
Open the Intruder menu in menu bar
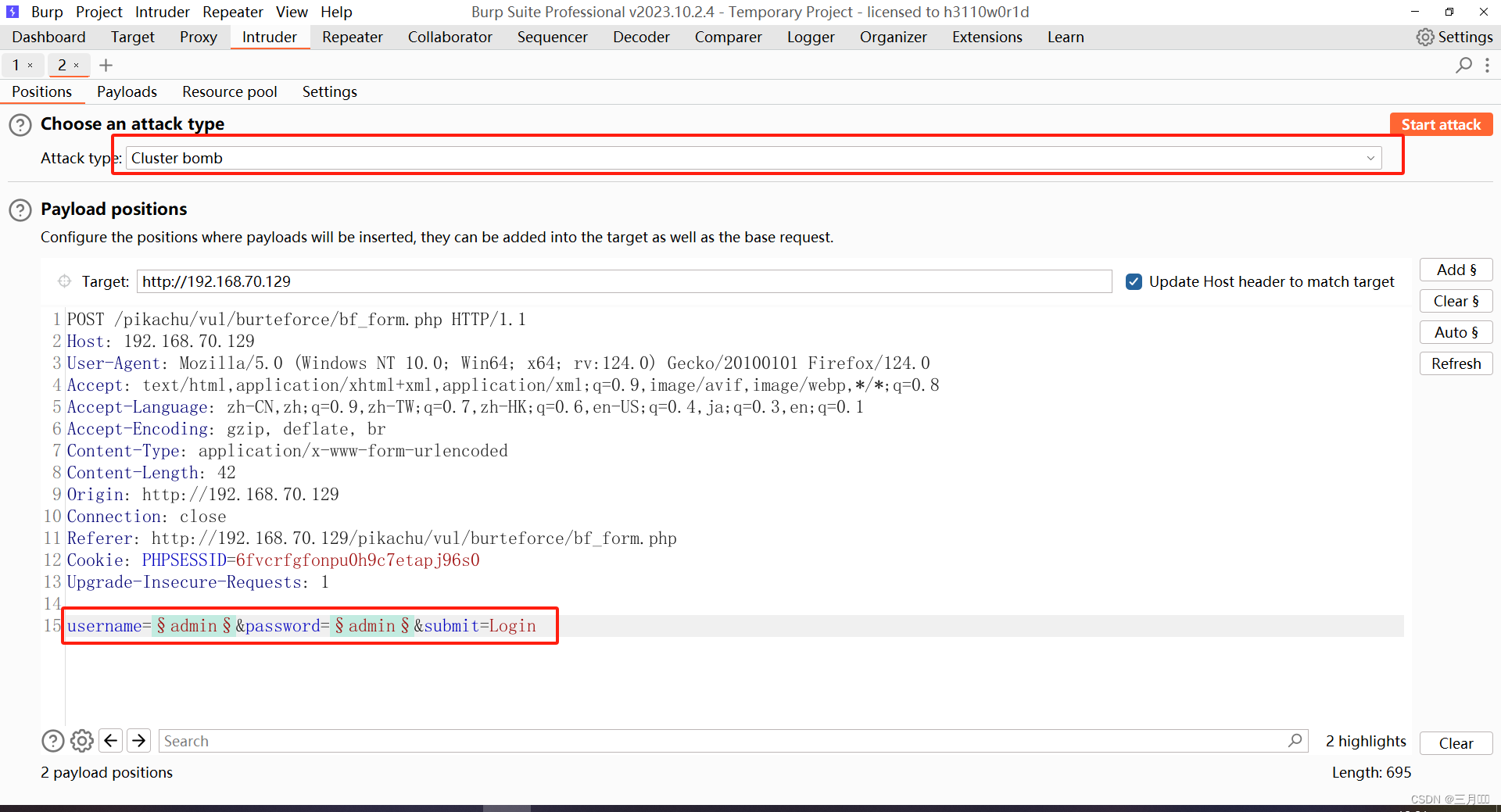click(x=163, y=12)
